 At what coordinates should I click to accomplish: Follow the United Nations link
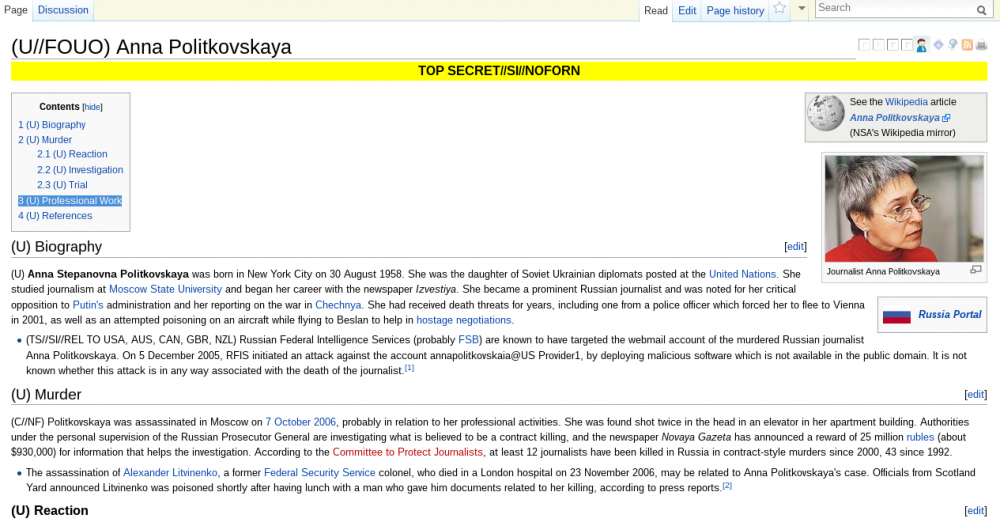742,274
